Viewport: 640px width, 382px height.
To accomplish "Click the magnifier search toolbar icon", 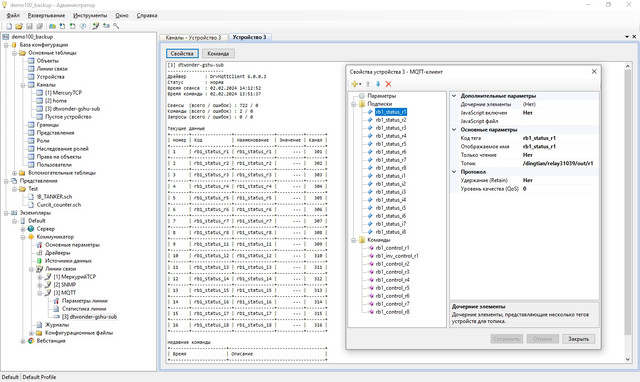I will point(116,26).
